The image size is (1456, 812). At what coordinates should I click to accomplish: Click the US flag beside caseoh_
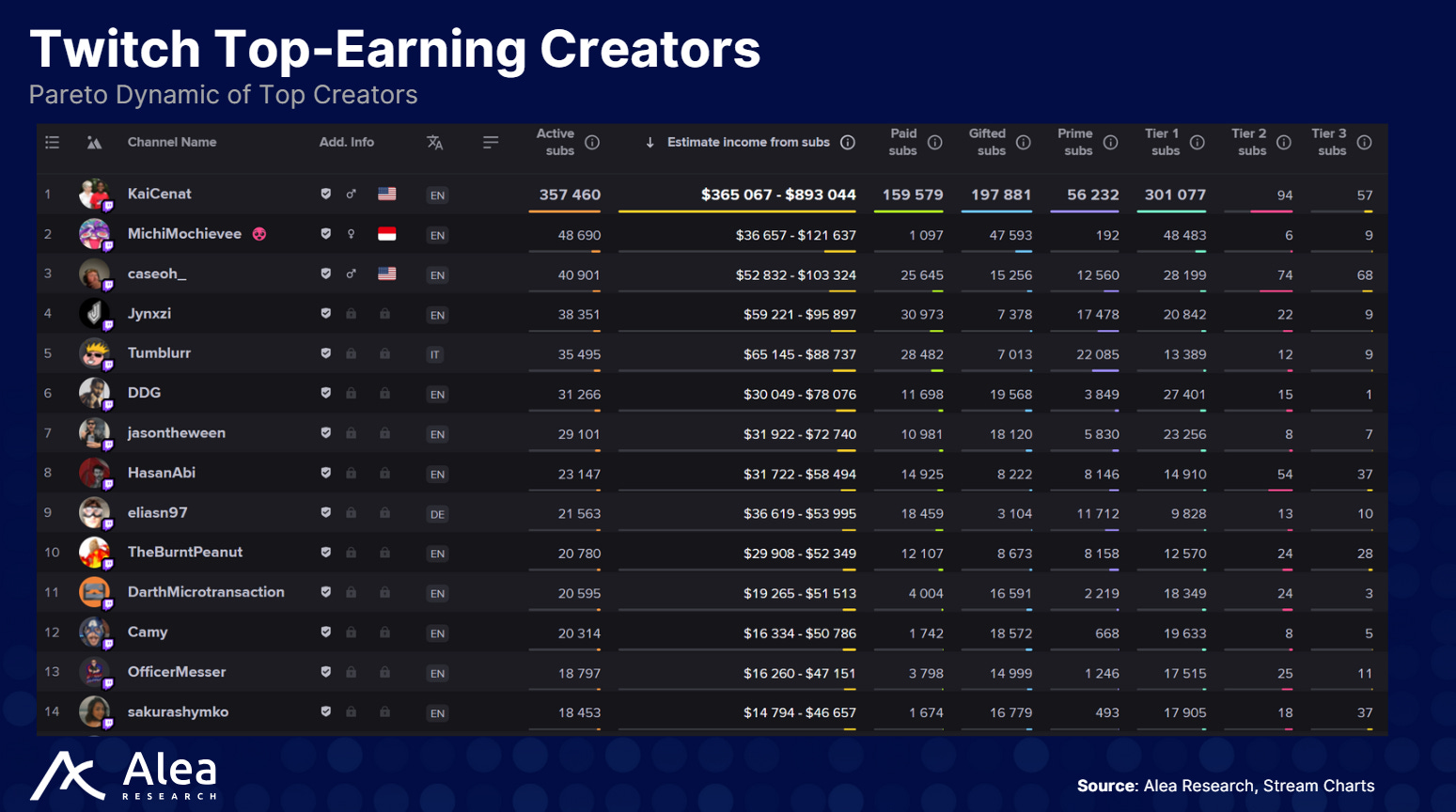(x=386, y=273)
